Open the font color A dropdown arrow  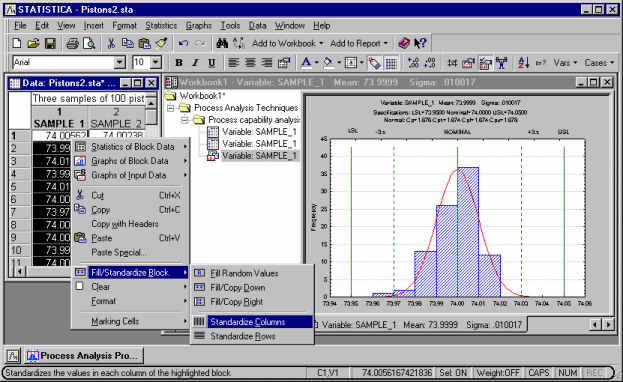pos(317,62)
